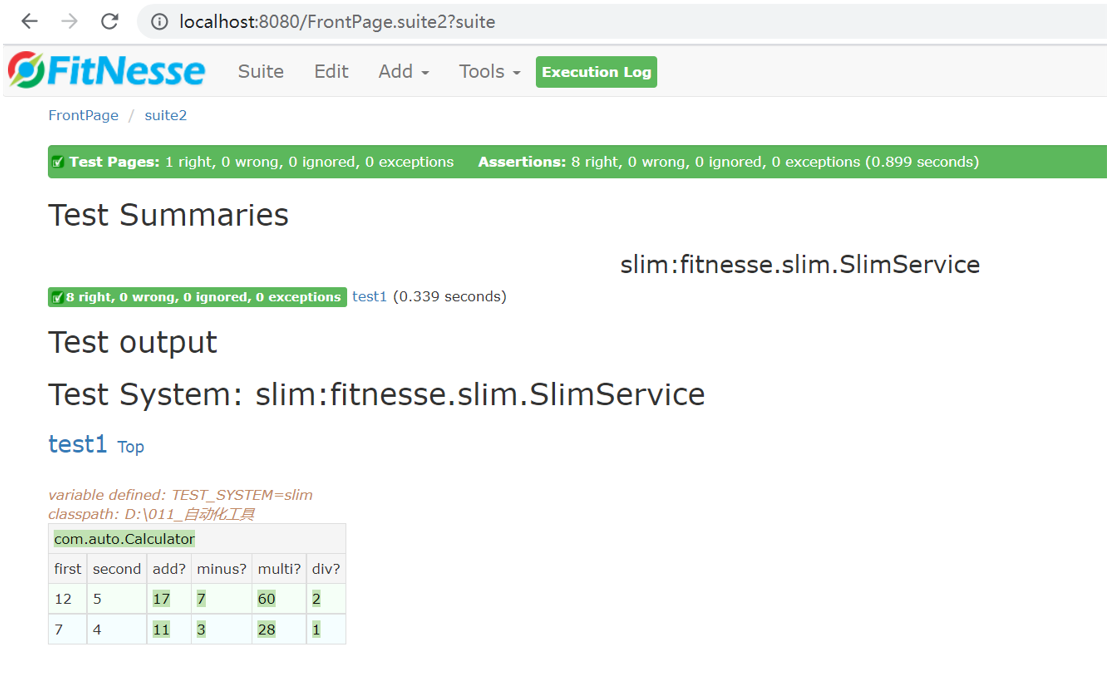1110x680 pixels.
Task: Open the test1 link in Test Summaries
Action: tap(370, 296)
